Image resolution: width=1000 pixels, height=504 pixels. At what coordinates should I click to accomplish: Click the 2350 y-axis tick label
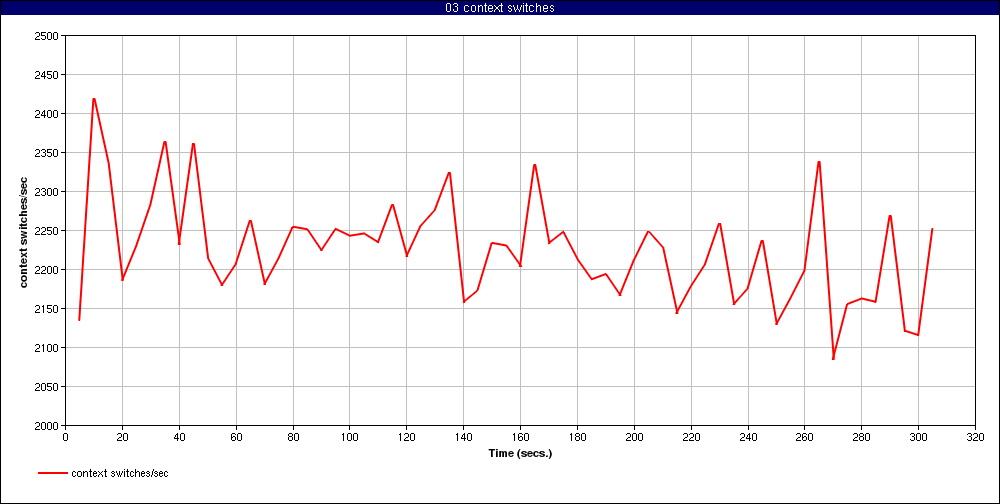(48, 152)
